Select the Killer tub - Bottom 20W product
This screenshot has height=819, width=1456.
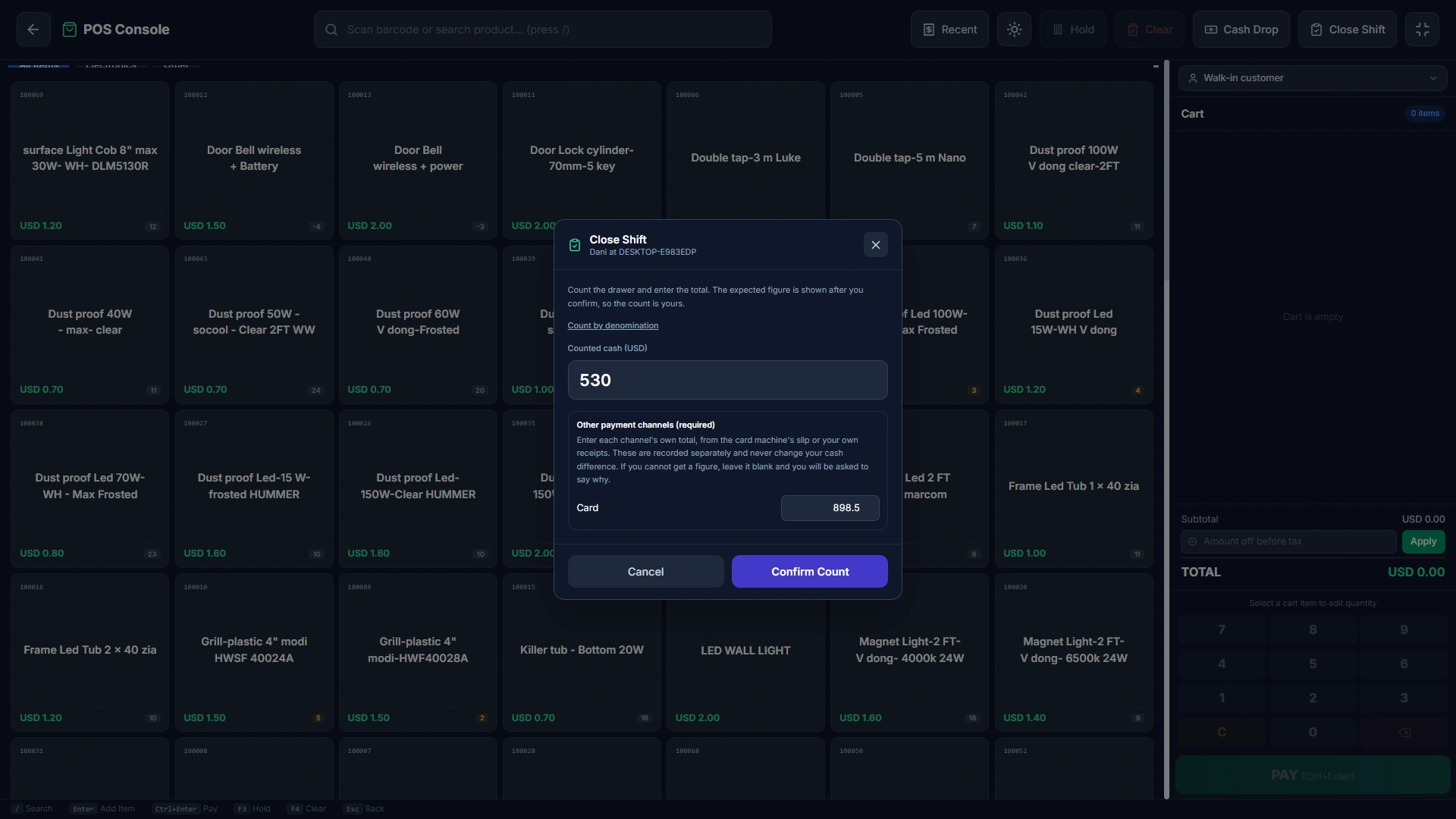click(x=582, y=653)
